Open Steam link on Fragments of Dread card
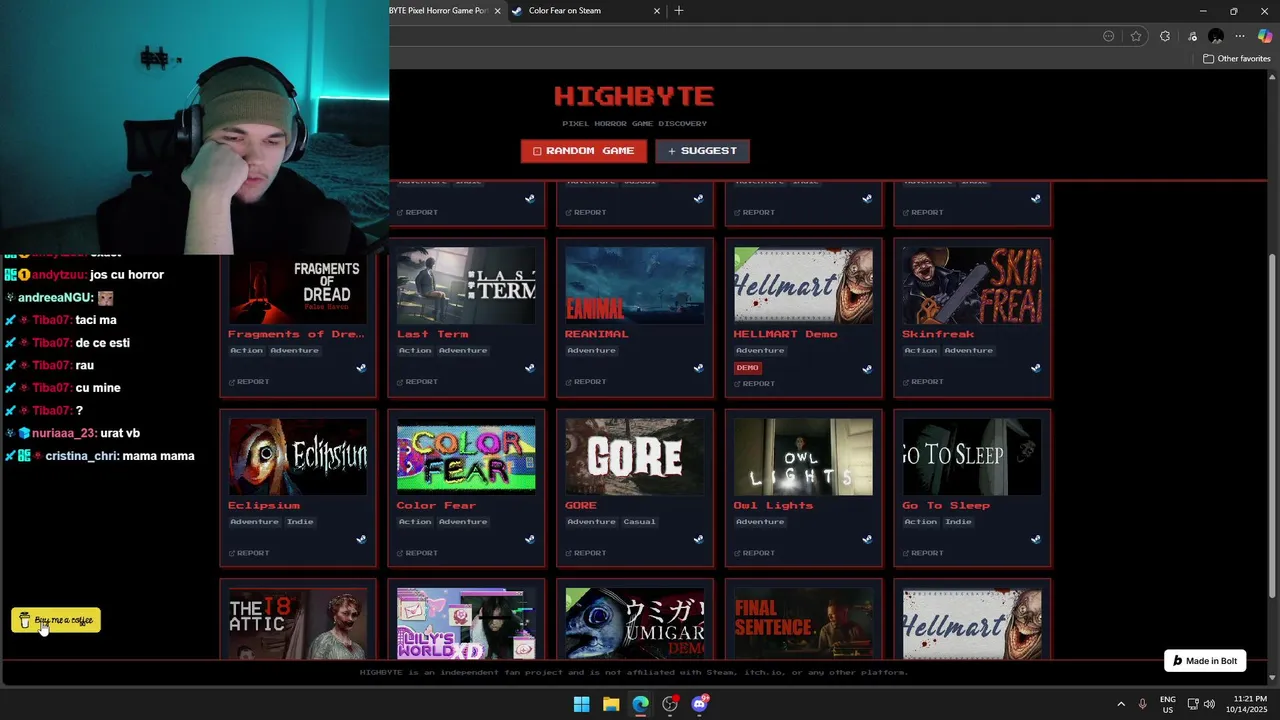Viewport: 1280px width, 720px height. (361, 368)
